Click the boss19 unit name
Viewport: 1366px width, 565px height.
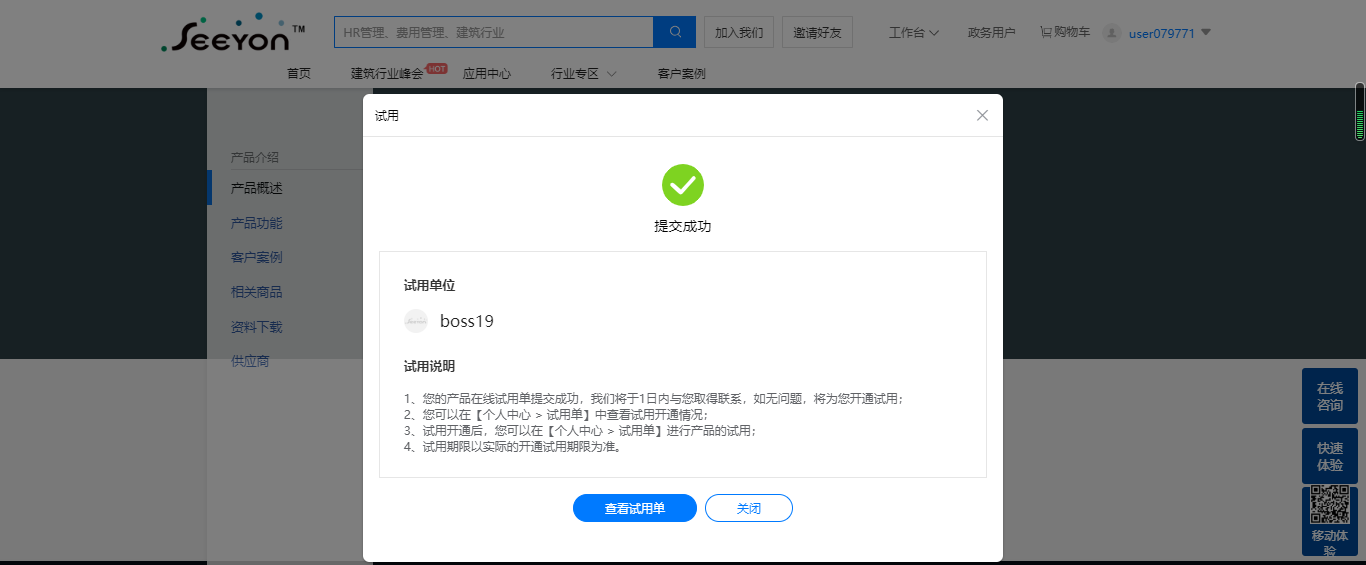(467, 321)
